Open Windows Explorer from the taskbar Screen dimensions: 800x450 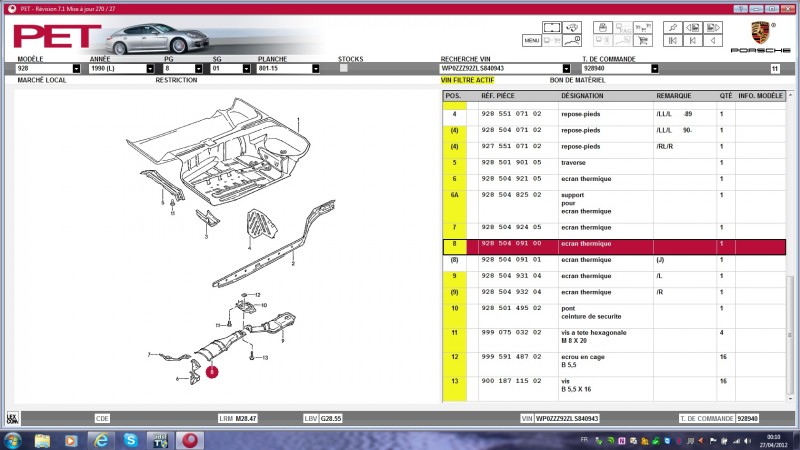[x=42, y=440]
